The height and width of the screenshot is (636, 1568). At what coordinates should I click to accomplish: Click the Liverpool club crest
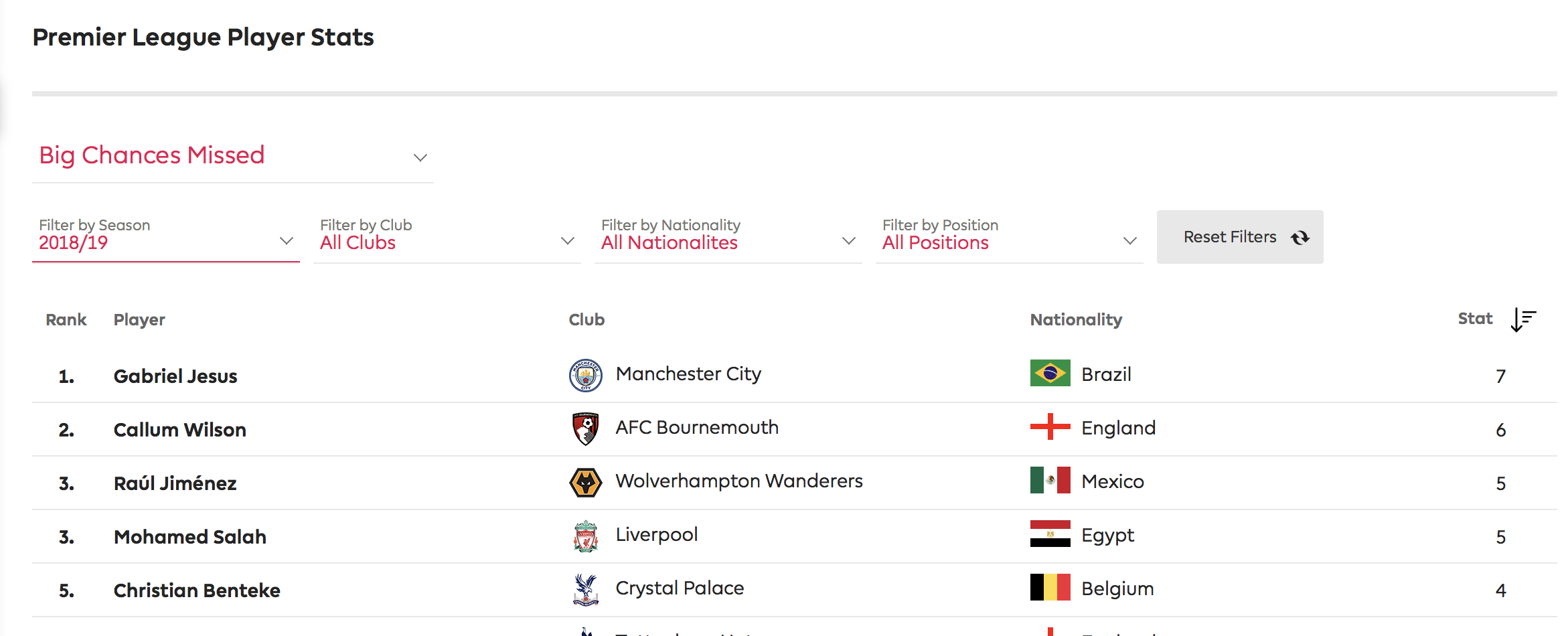click(x=585, y=536)
